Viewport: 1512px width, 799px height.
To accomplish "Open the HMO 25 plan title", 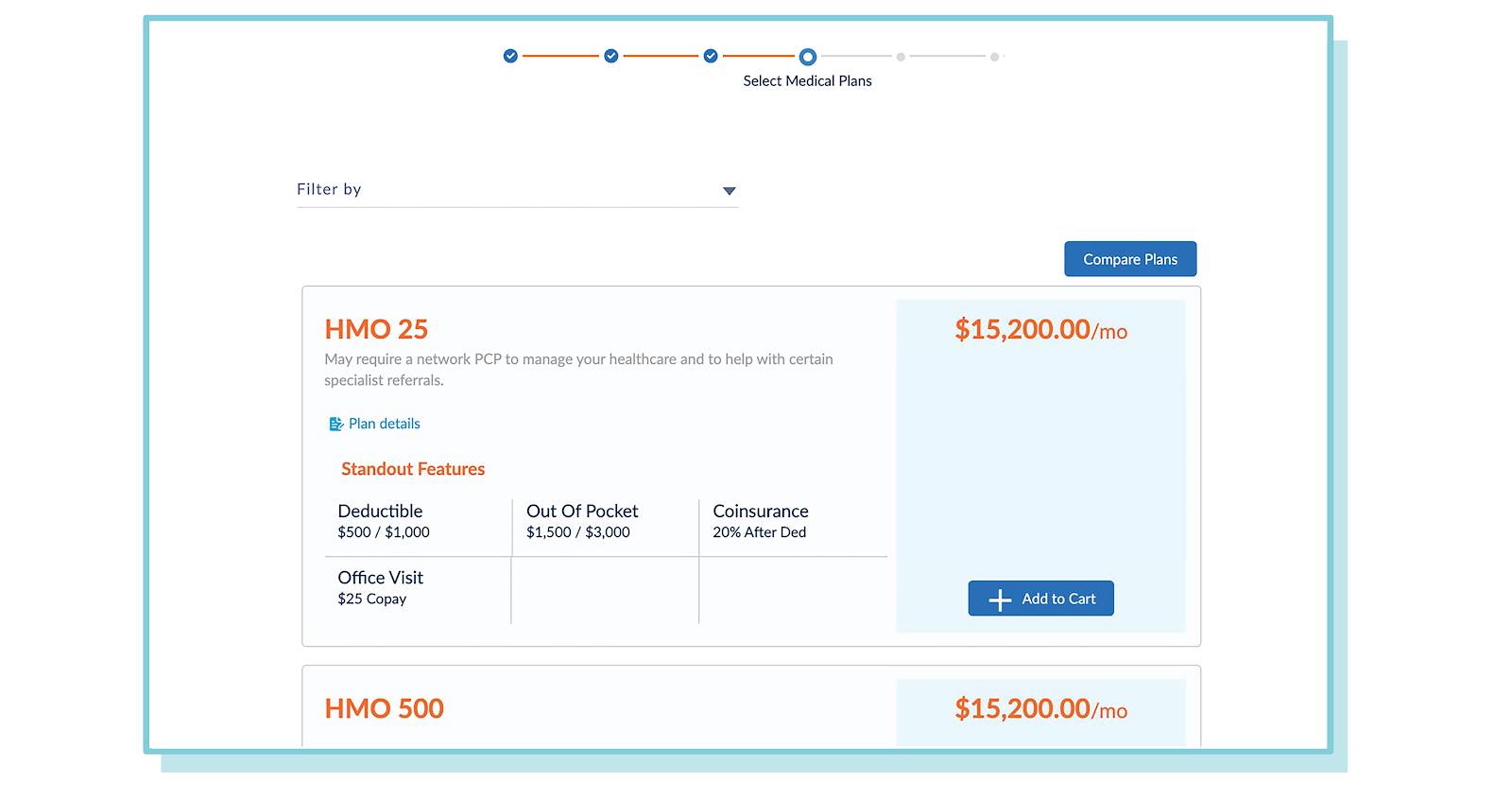I will tap(376, 329).
